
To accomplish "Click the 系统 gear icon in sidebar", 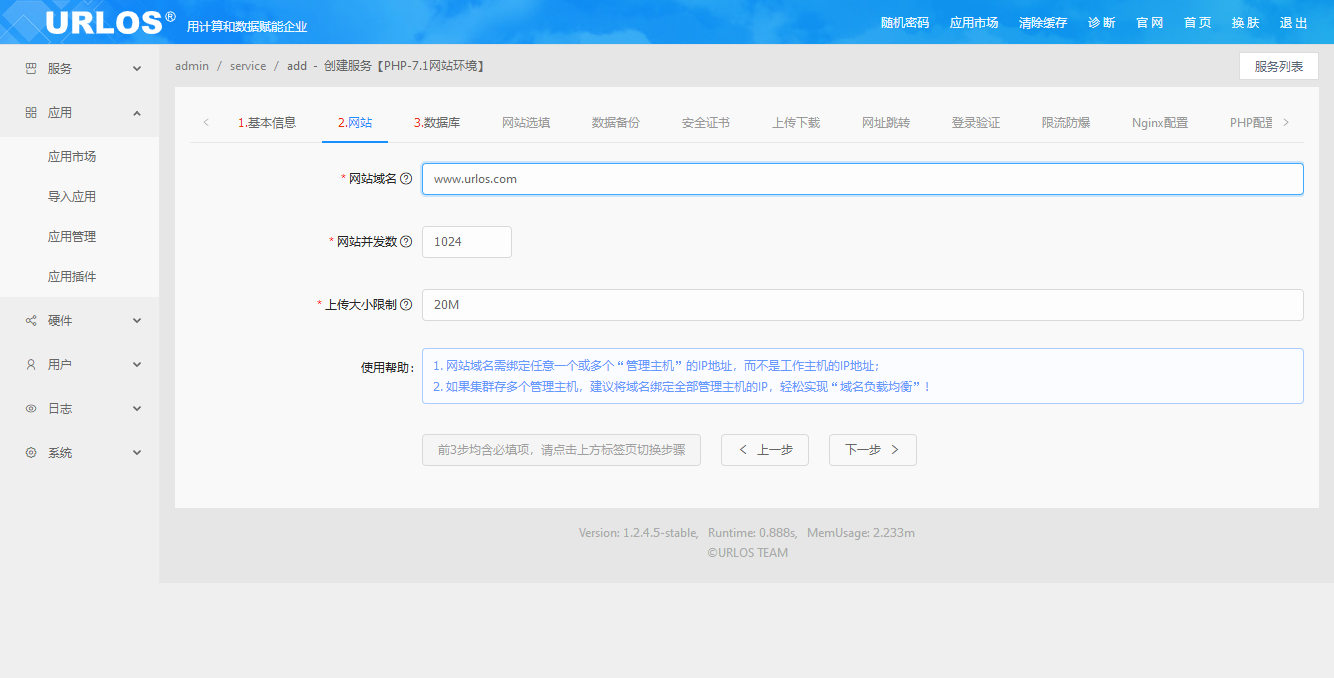I will tap(31, 453).
